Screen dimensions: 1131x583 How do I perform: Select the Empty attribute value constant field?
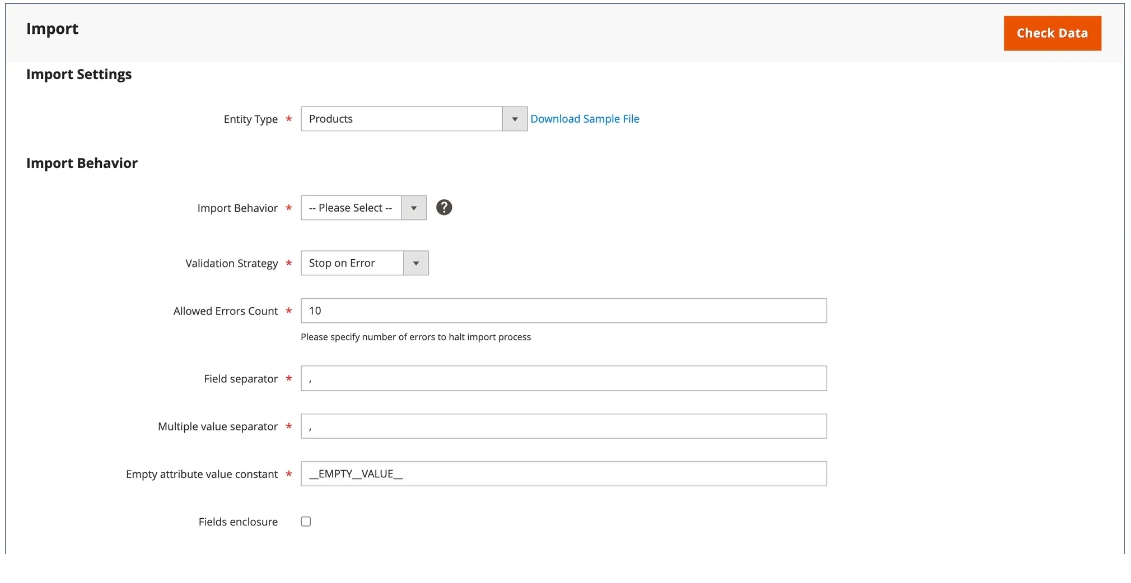(x=563, y=474)
